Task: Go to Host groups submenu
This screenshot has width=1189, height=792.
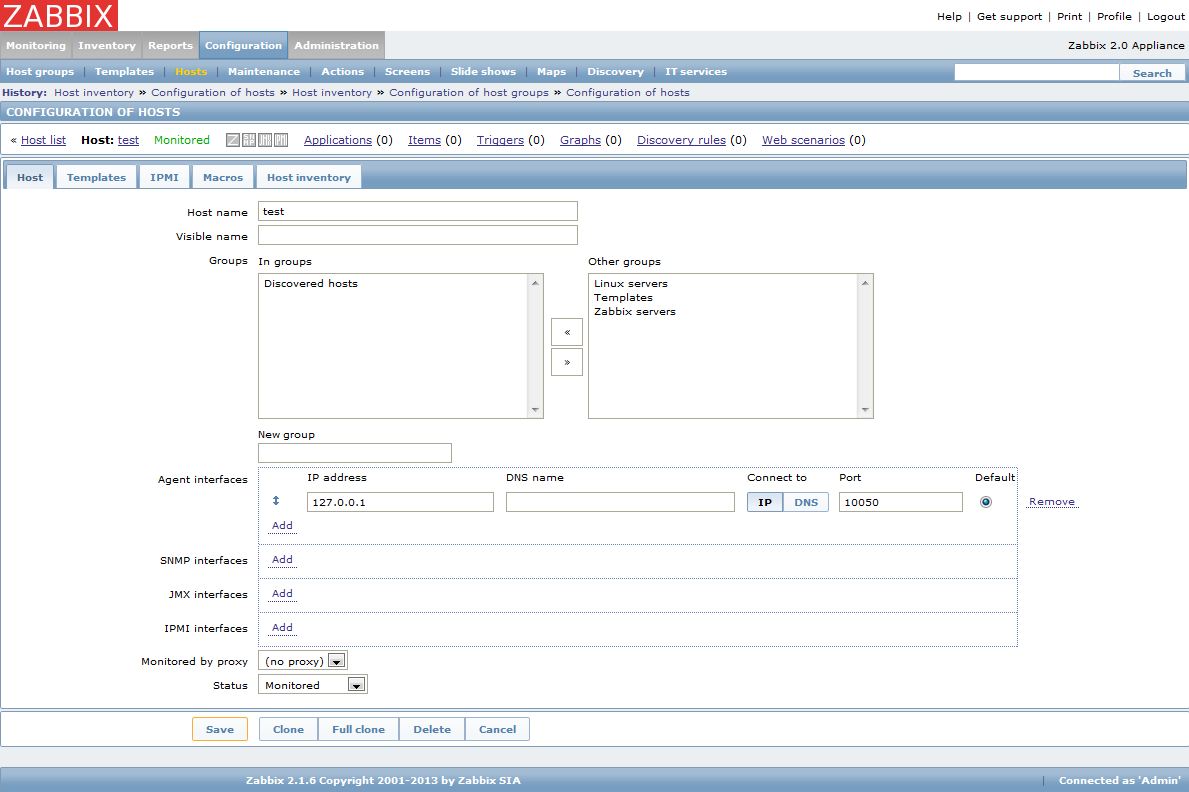Action: pyautogui.click(x=40, y=71)
